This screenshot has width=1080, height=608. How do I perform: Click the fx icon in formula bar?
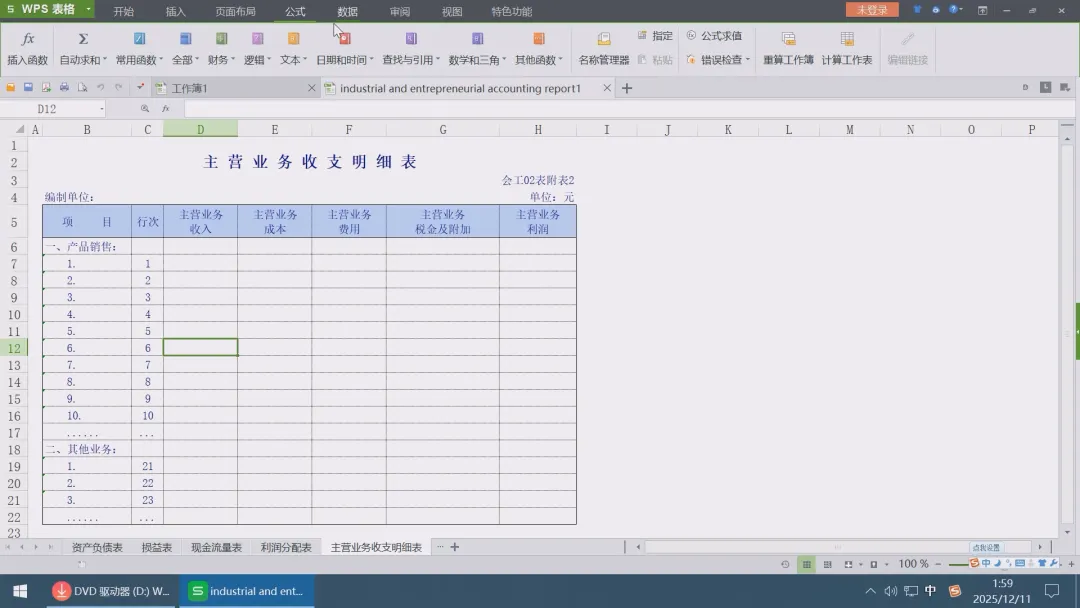pyautogui.click(x=165, y=109)
